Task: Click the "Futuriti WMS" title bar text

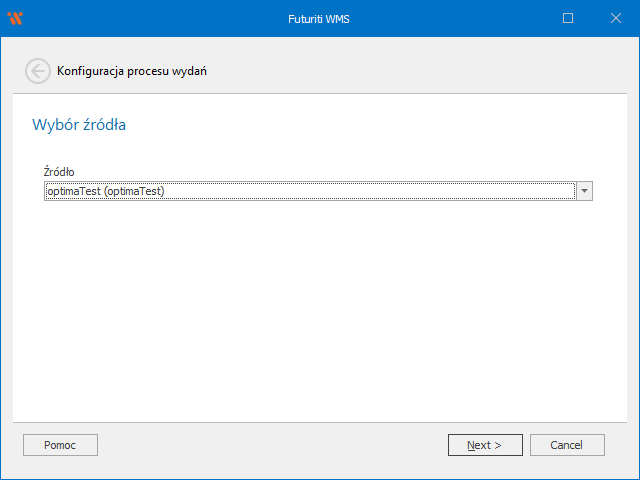Action: 319,18
